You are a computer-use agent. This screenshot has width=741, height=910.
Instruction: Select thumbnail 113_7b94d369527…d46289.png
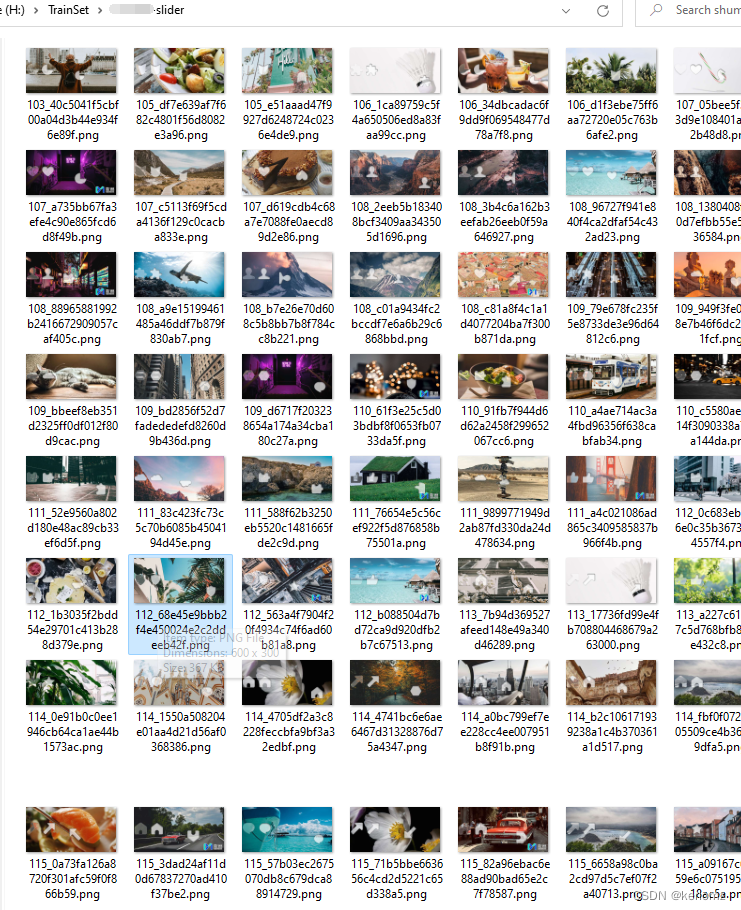coord(503,581)
